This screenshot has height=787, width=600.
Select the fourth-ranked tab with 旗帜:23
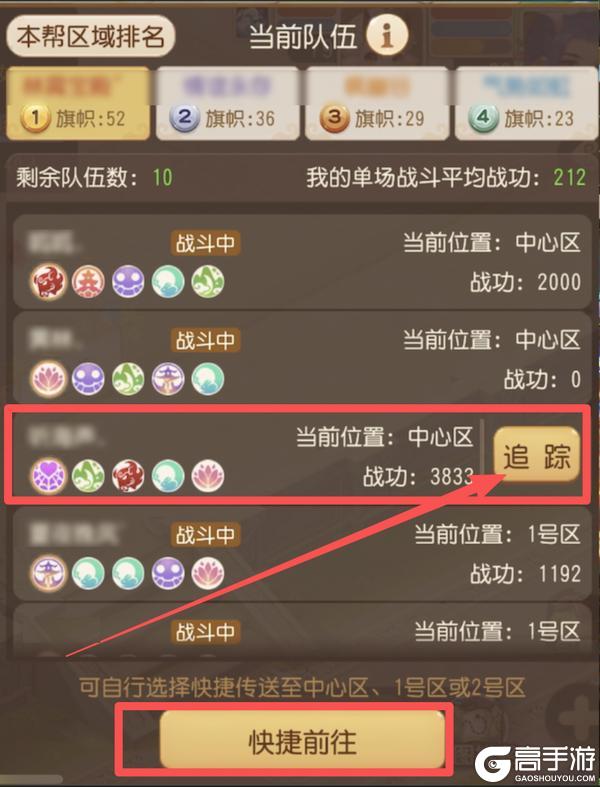[527, 104]
